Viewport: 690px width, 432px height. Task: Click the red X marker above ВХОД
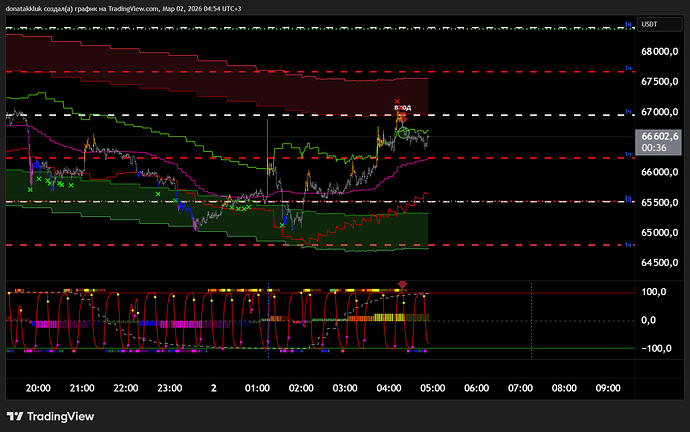tap(398, 101)
